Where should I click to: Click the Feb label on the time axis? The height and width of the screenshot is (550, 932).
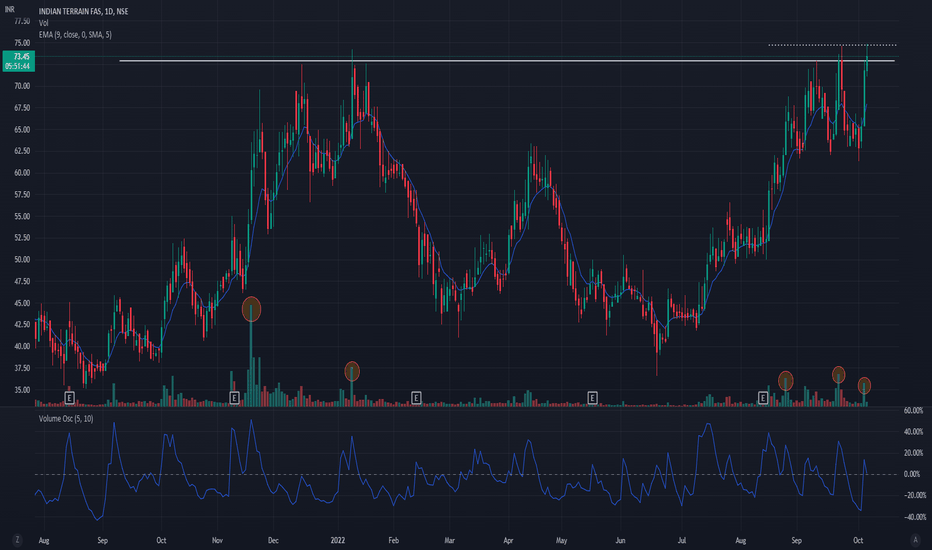pos(393,540)
